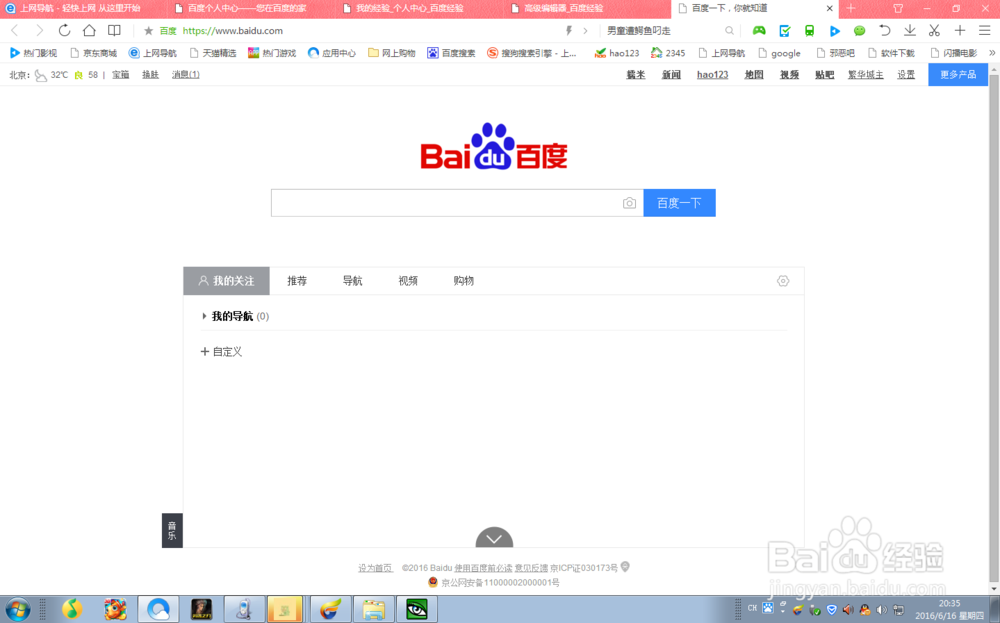The width and height of the screenshot is (1000, 623).
Task: Click the taskbar clock
Action: tap(950, 610)
